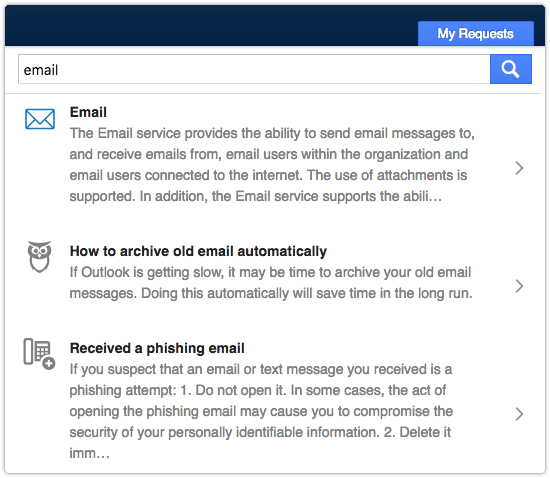
Task: Click into the search field containing email
Action: click(254, 69)
